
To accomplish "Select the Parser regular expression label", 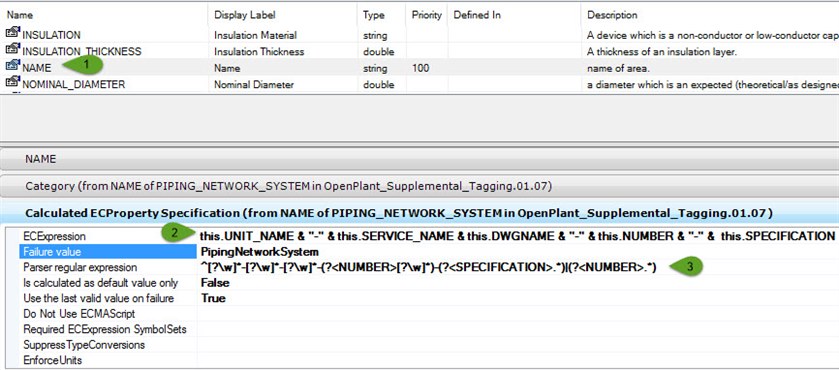I will pyautogui.click(x=80, y=267).
